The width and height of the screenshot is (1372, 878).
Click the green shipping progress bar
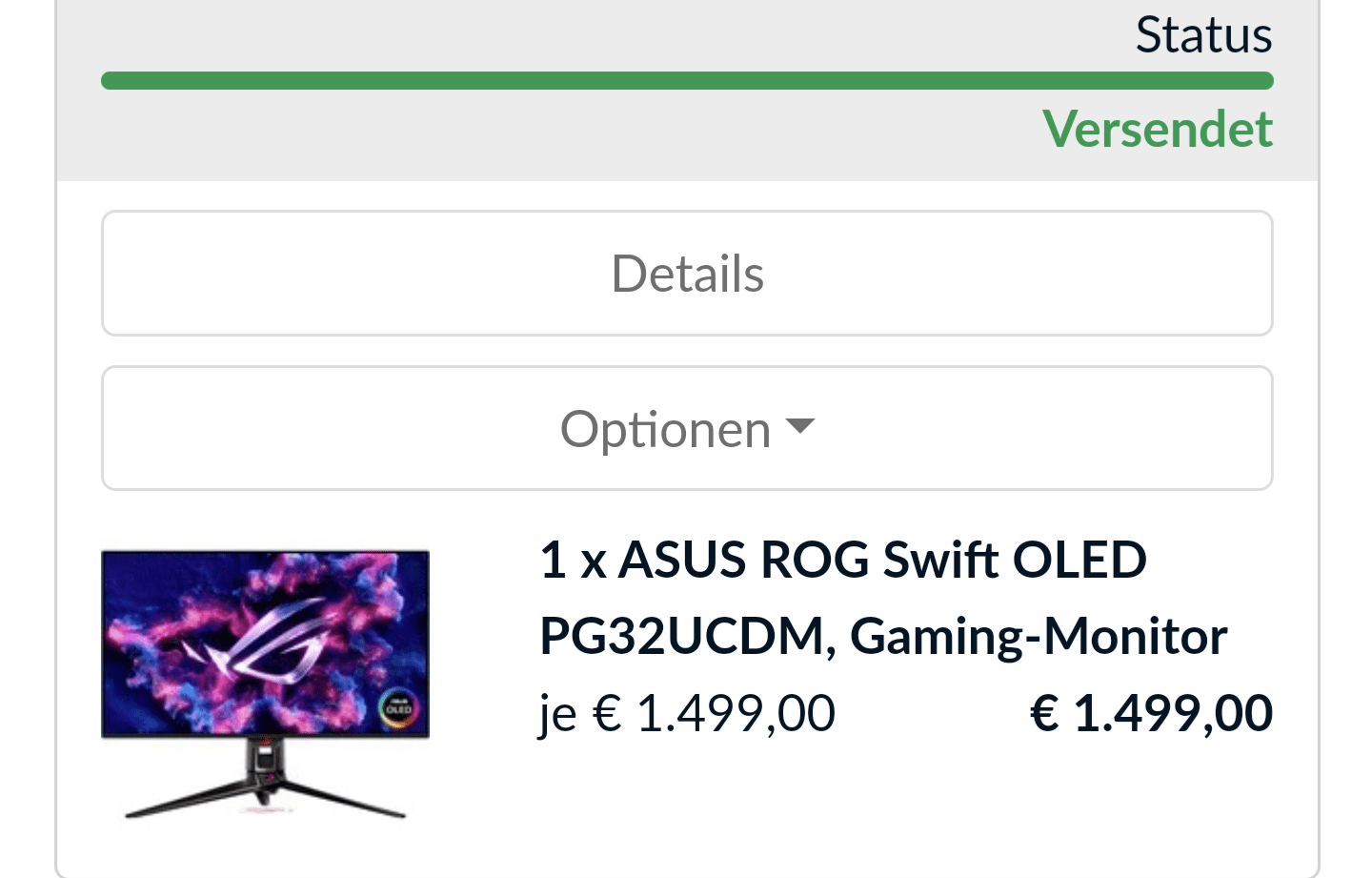687,81
